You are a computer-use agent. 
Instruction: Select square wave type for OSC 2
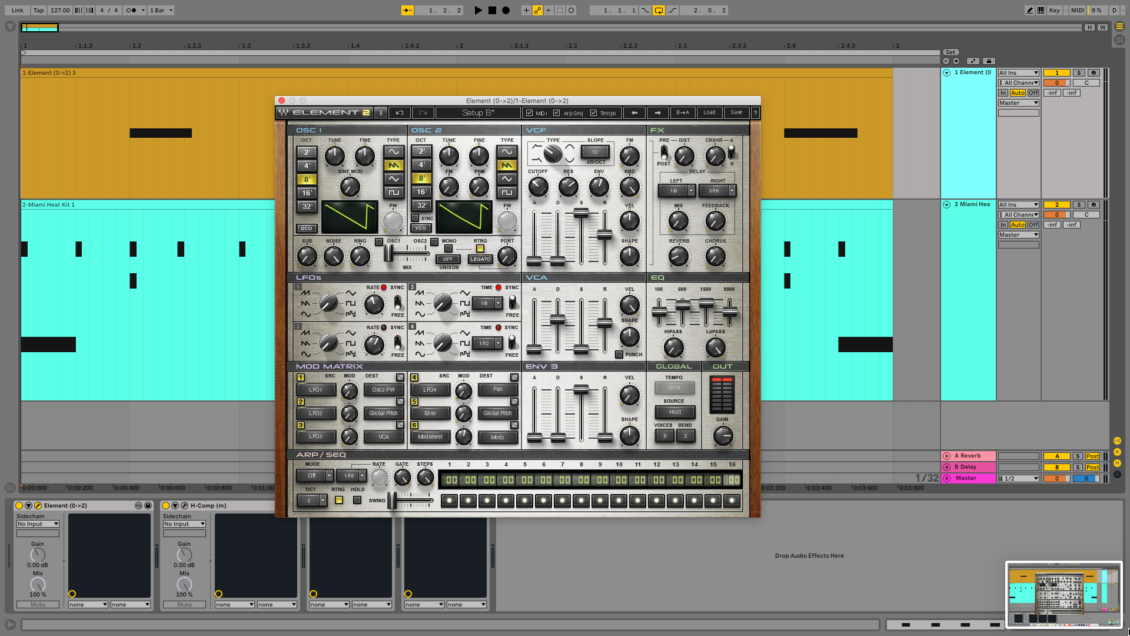[x=507, y=192]
